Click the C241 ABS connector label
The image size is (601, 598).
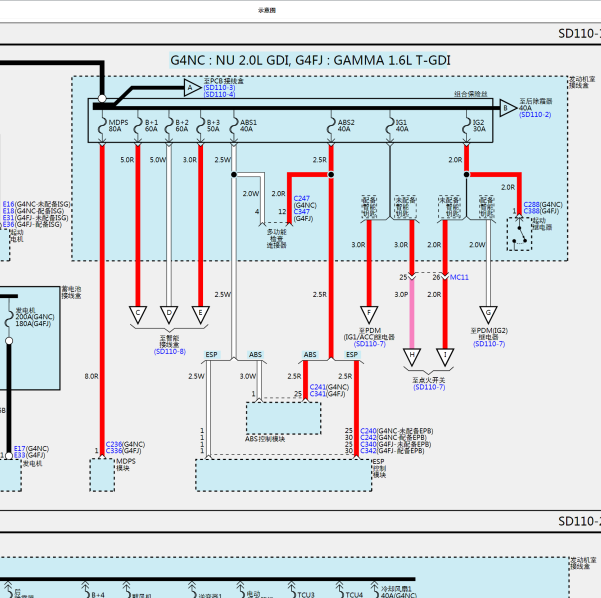click(317, 387)
